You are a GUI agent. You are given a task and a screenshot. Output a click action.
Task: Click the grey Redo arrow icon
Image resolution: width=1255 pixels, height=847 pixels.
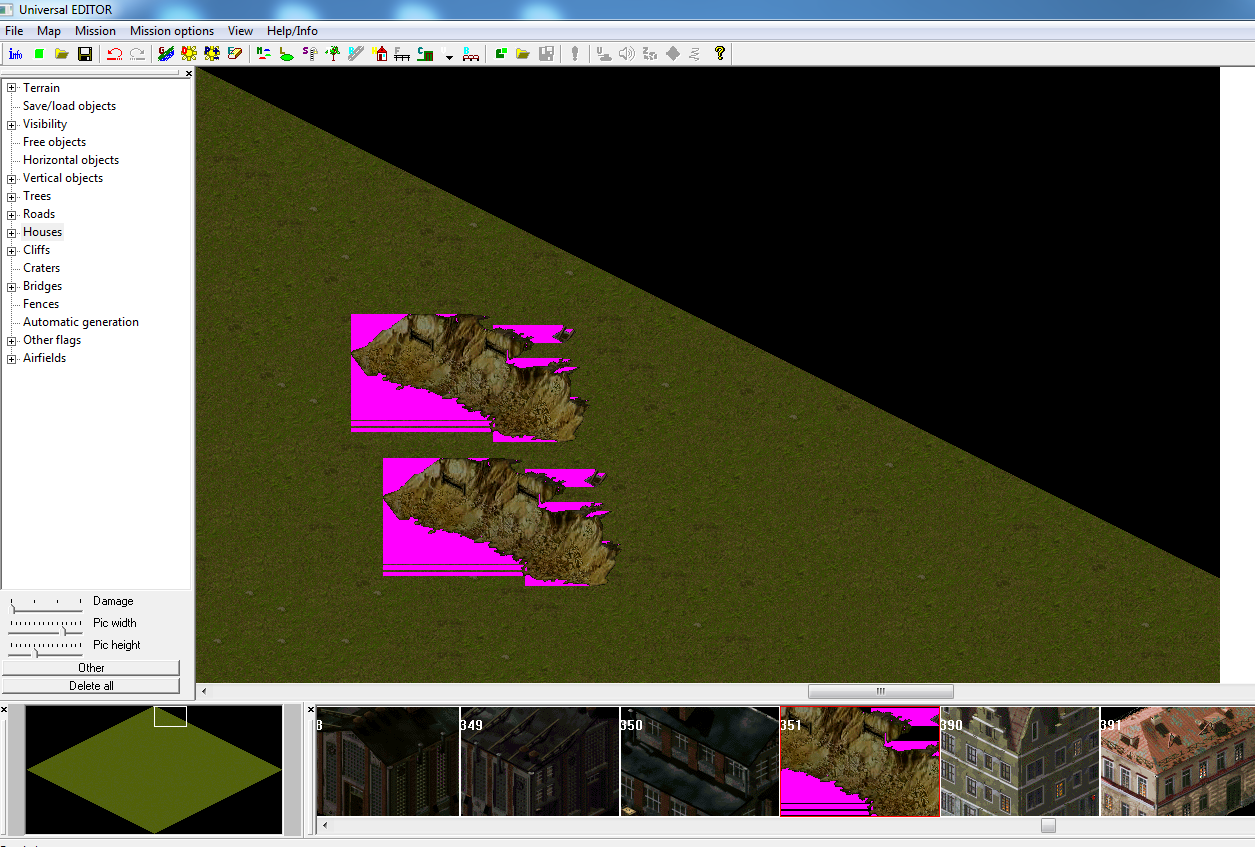[137, 54]
